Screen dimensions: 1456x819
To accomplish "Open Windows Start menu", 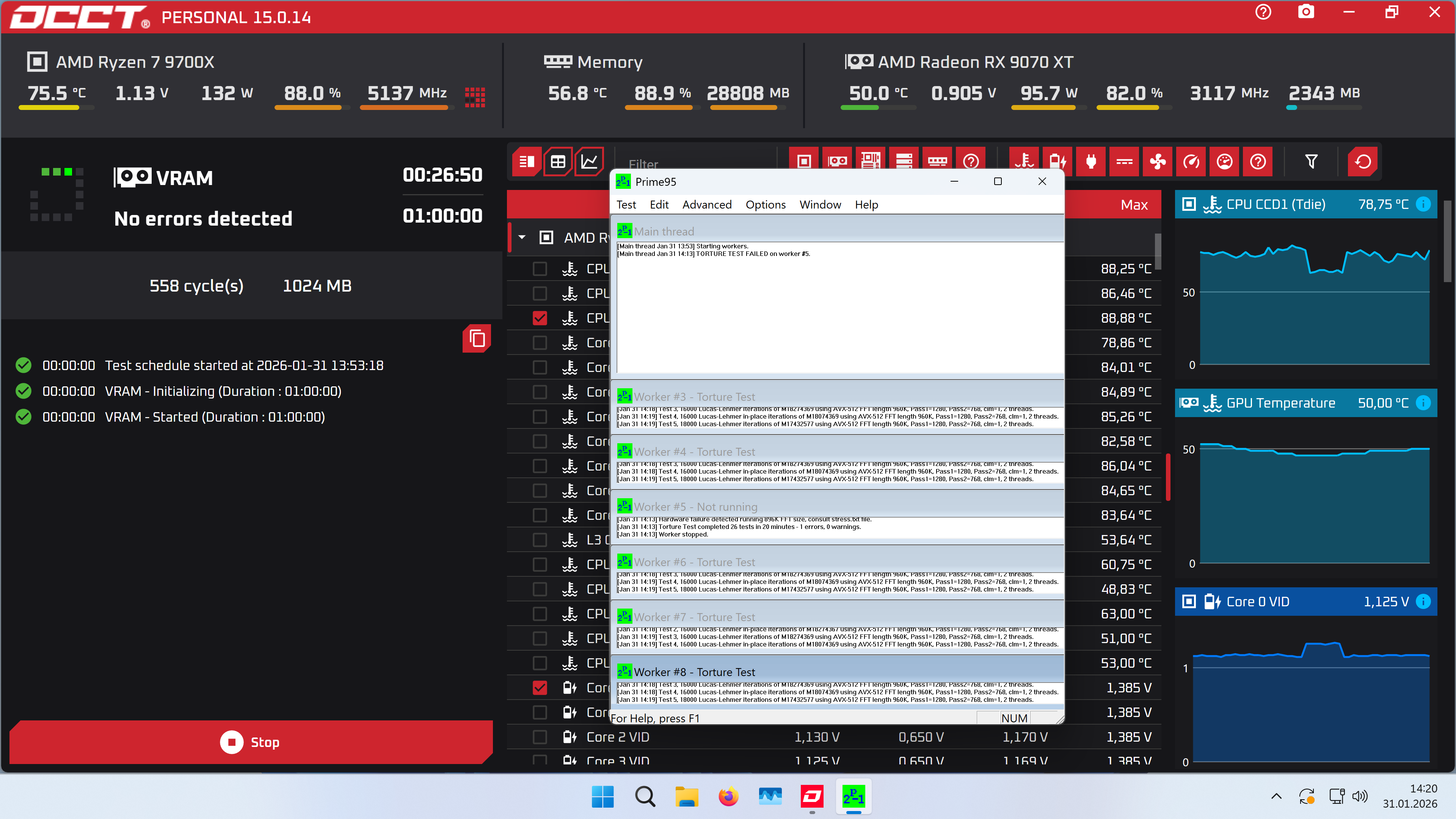I will [602, 797].
